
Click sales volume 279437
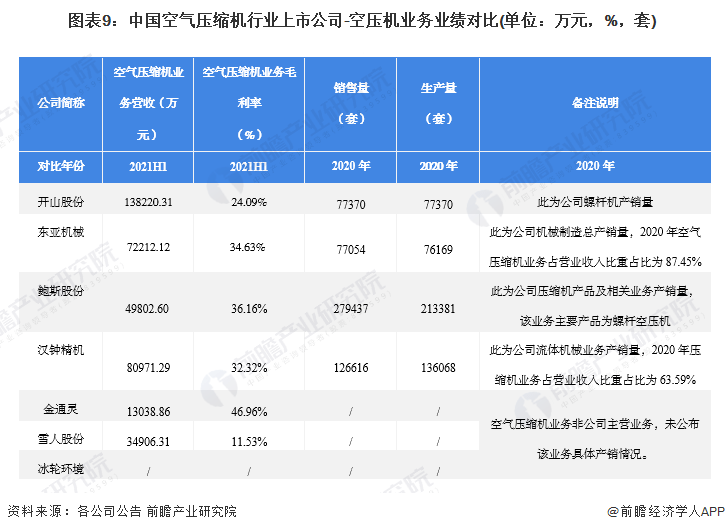[351, 309]
